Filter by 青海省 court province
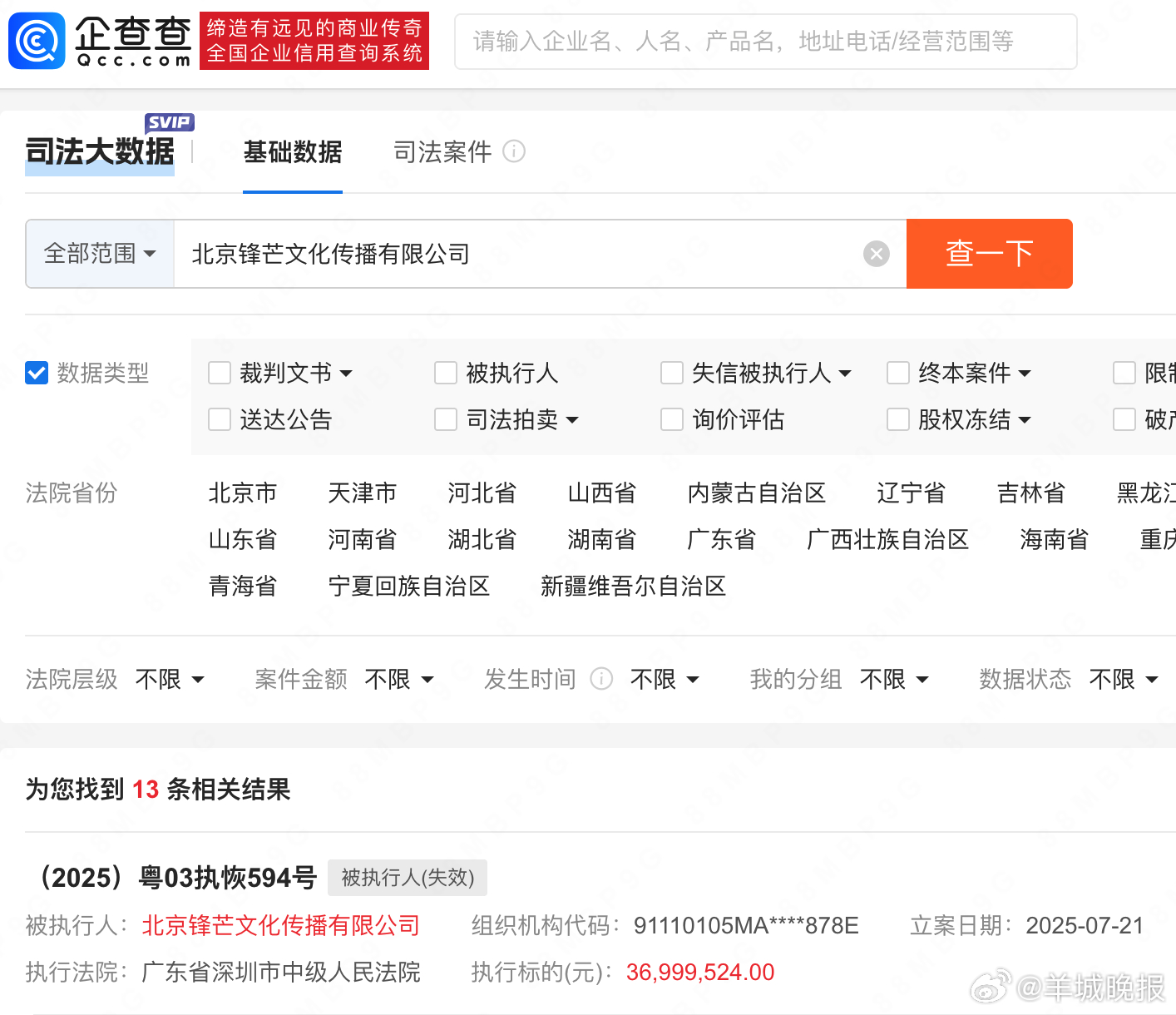 coord(243,587)
